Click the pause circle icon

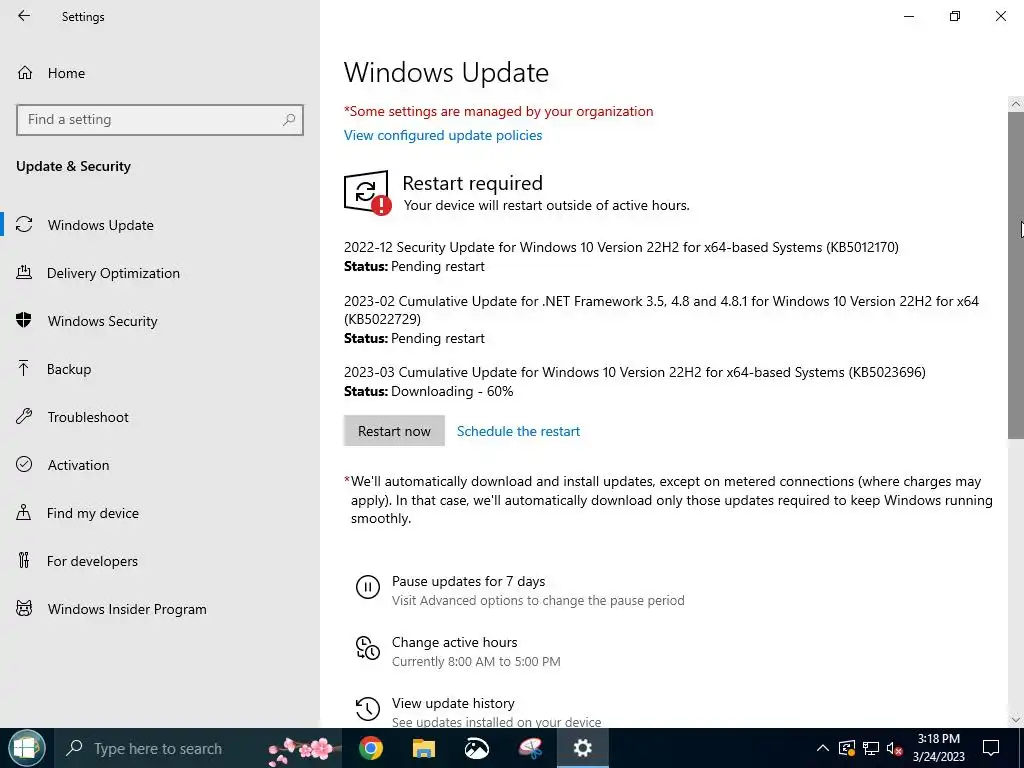[x=368, y=586]
